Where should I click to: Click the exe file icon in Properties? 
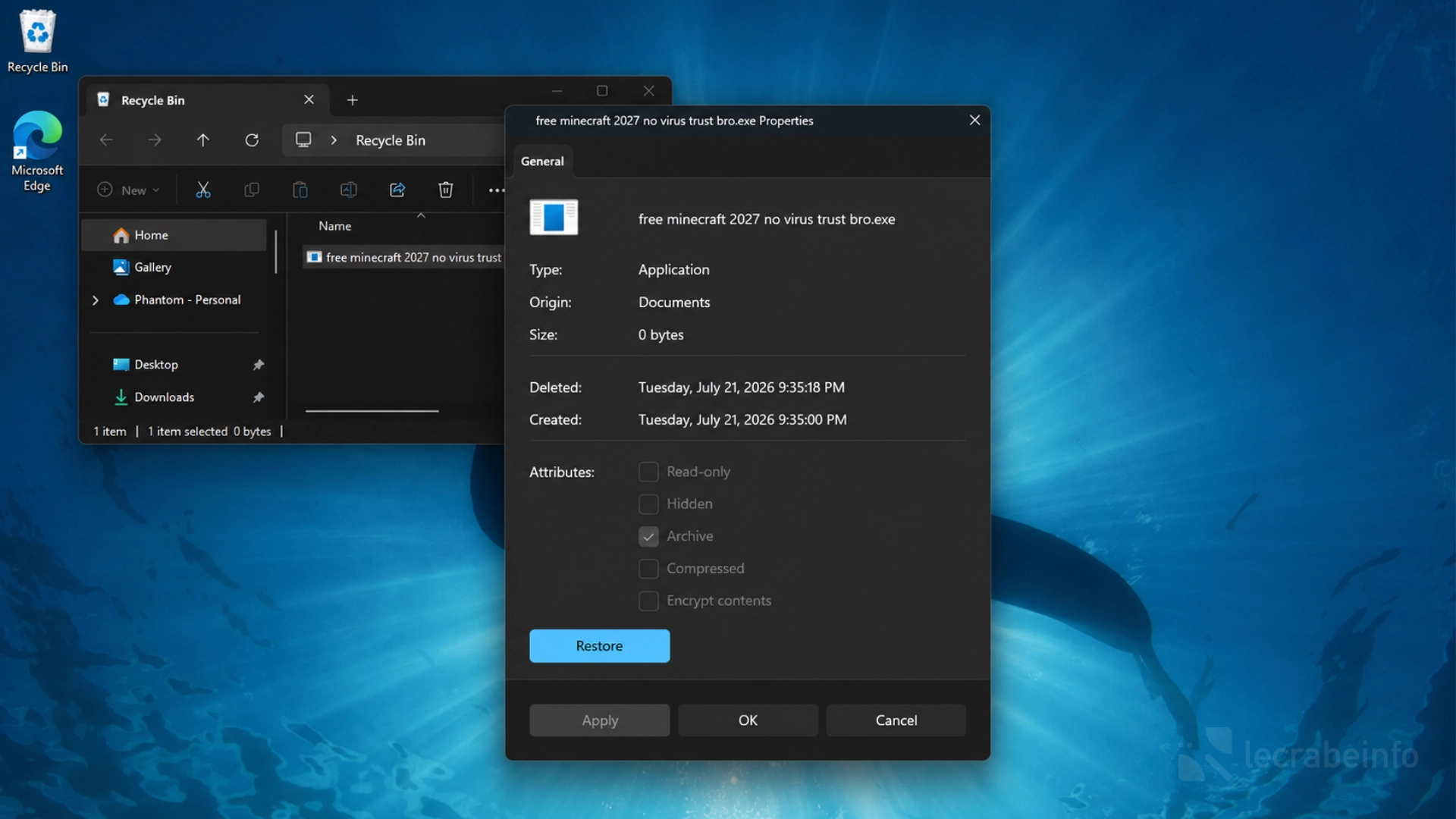point(554,218)
